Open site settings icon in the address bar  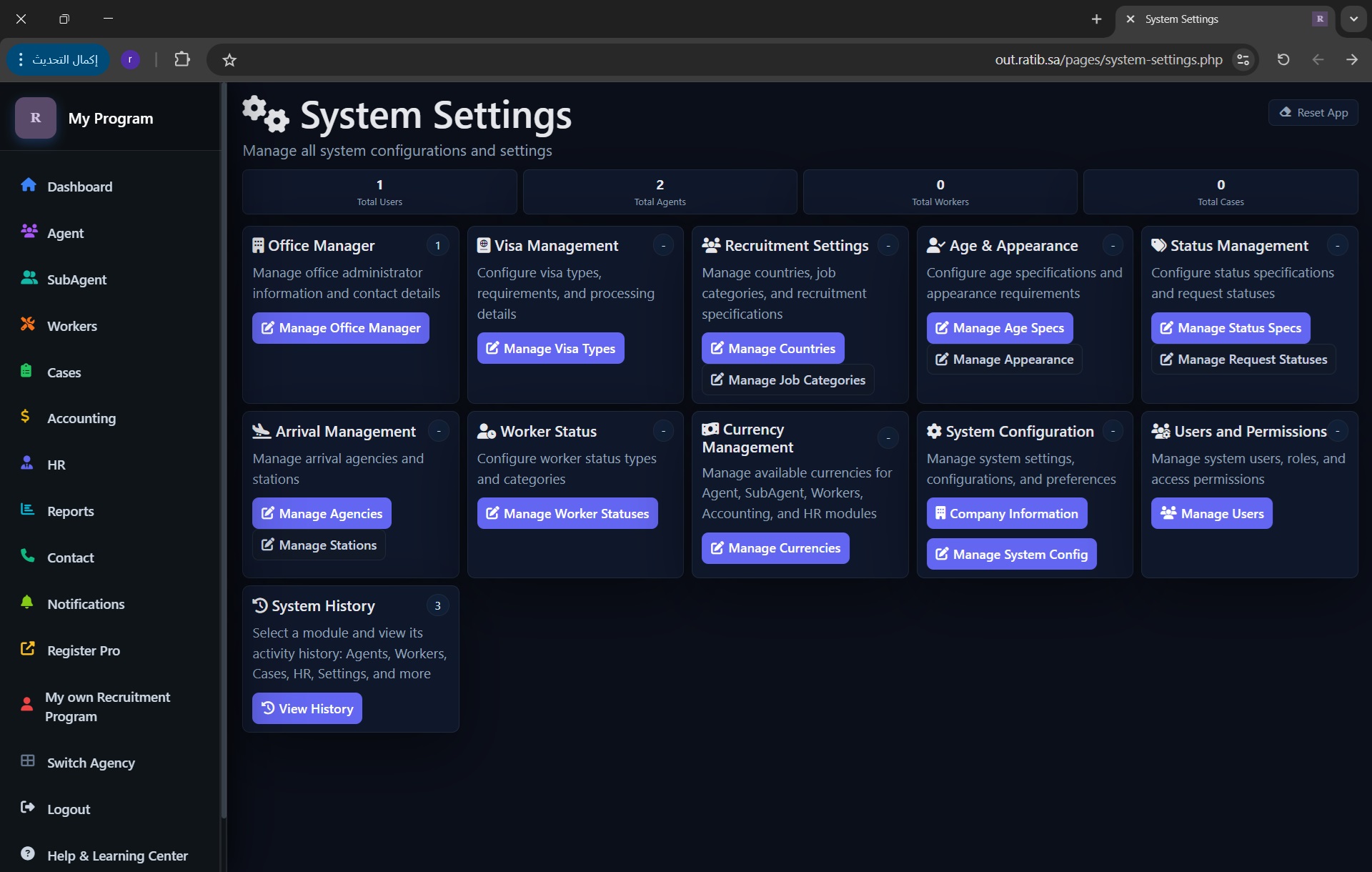(x=1243, y=59)
